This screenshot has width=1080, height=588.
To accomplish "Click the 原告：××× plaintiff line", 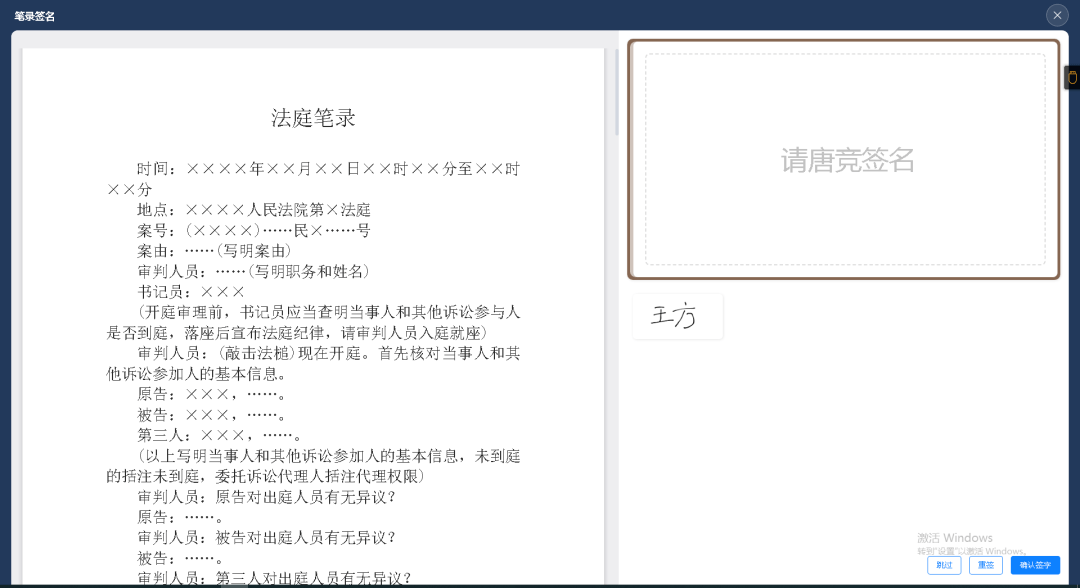I will tap(212, 394).
